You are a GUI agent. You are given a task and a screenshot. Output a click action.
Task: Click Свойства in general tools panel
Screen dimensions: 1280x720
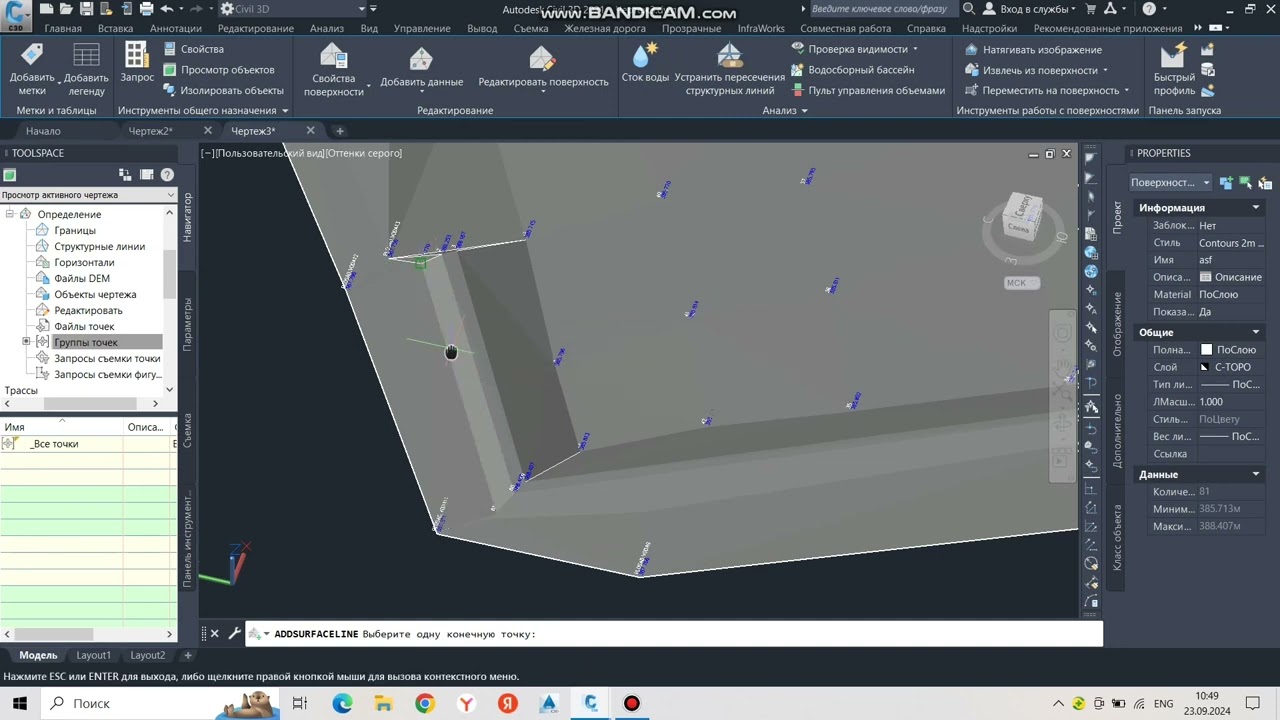click(192, 49)
